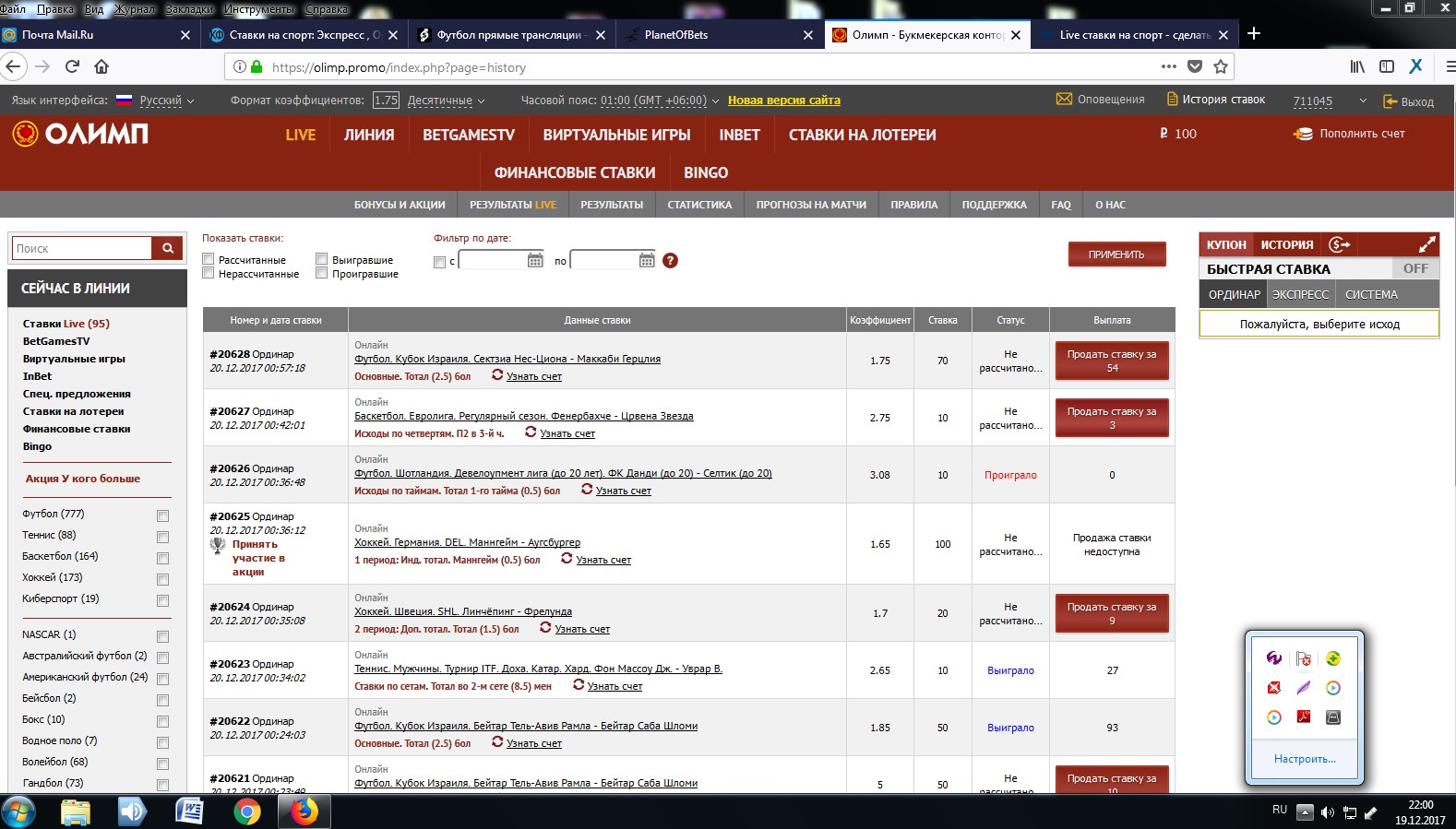The width and height of the screenshot is (1456, 829).
Task: Toggle the Быстрая ставка OFF switch
Action: pyautogui.click(x=1415, y=268)
